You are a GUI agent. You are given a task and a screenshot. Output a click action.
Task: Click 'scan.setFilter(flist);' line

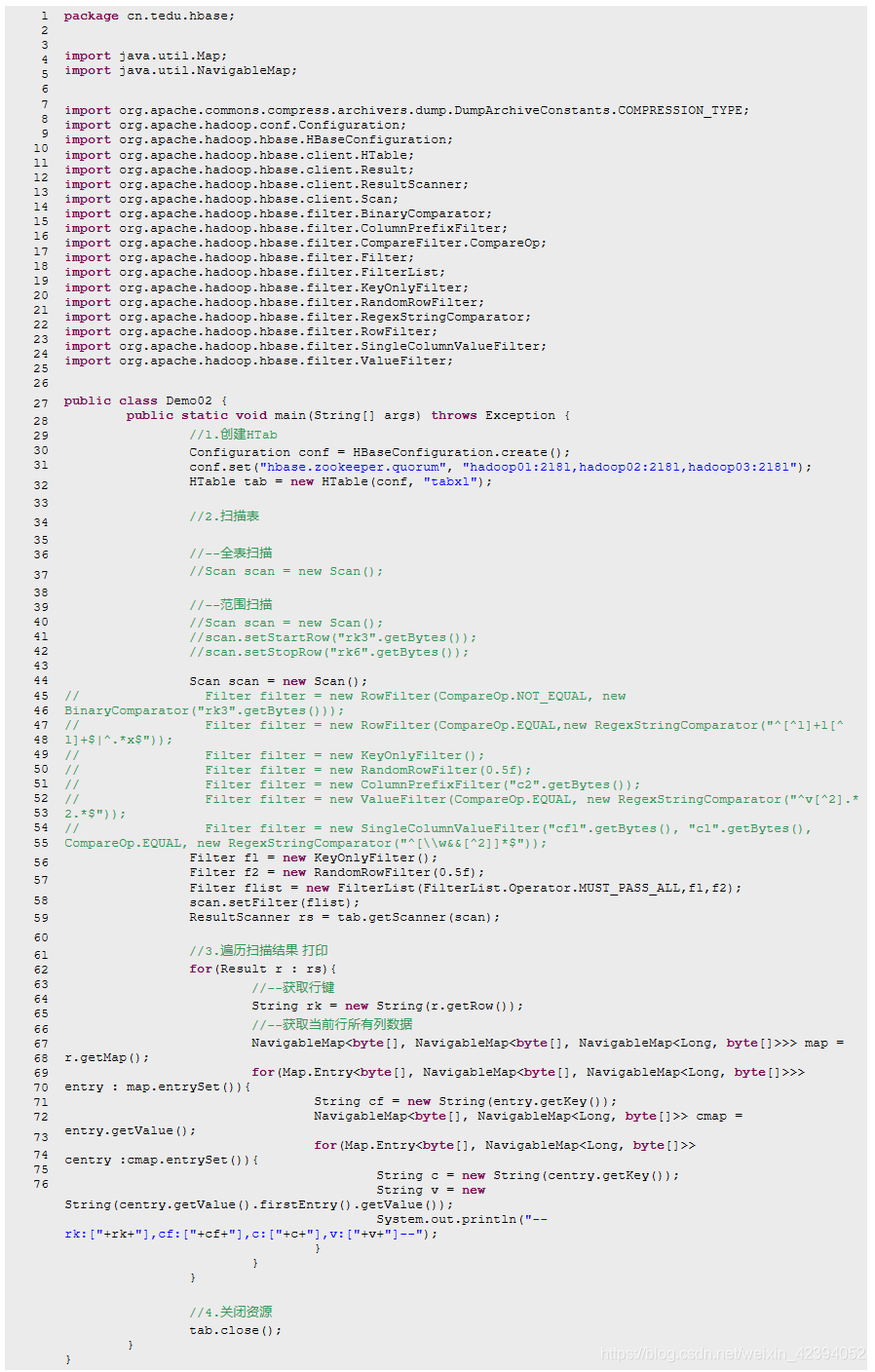pos(275,902)
